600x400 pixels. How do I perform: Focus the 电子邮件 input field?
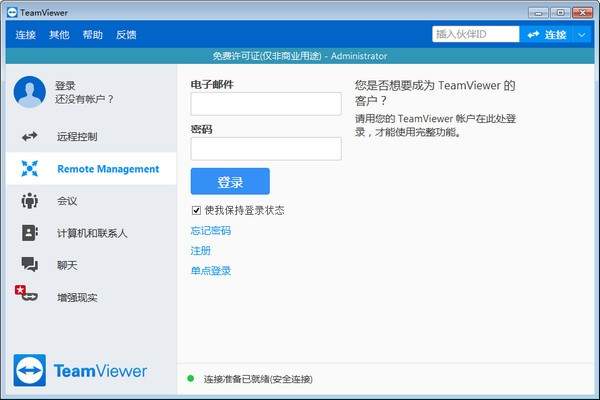[266, 105]
